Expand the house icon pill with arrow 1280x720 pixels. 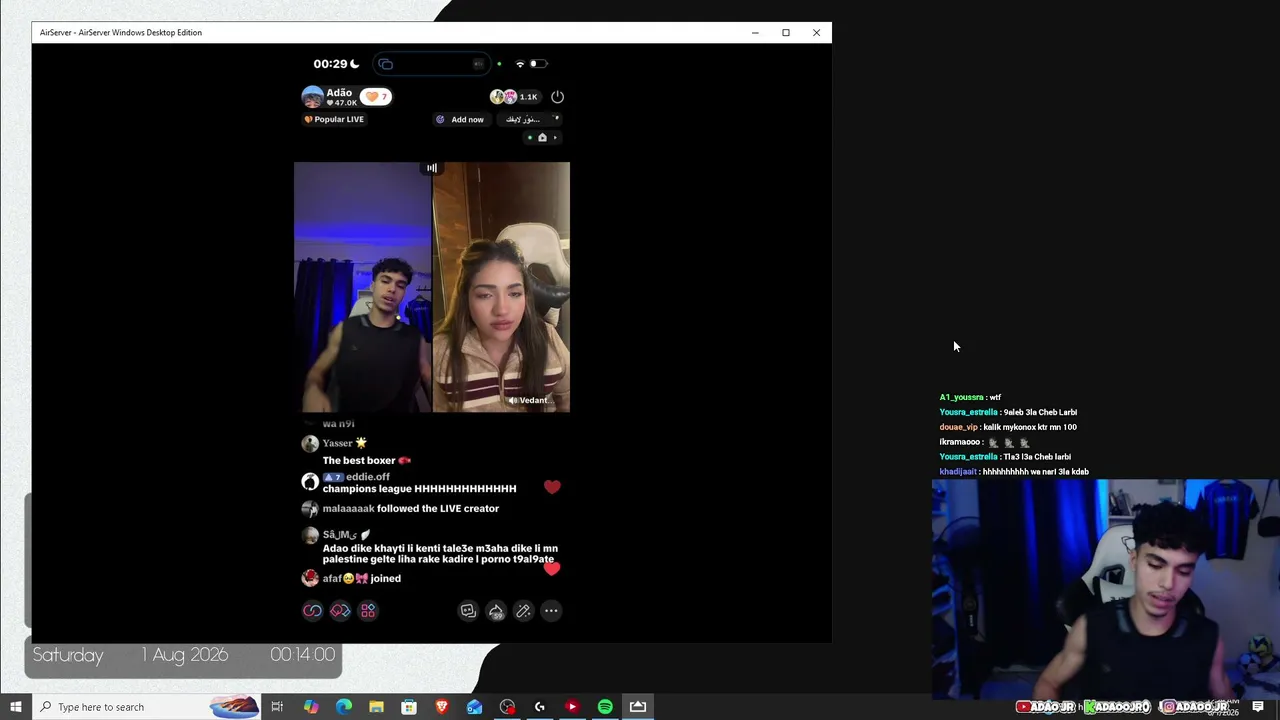click(543, 138)
